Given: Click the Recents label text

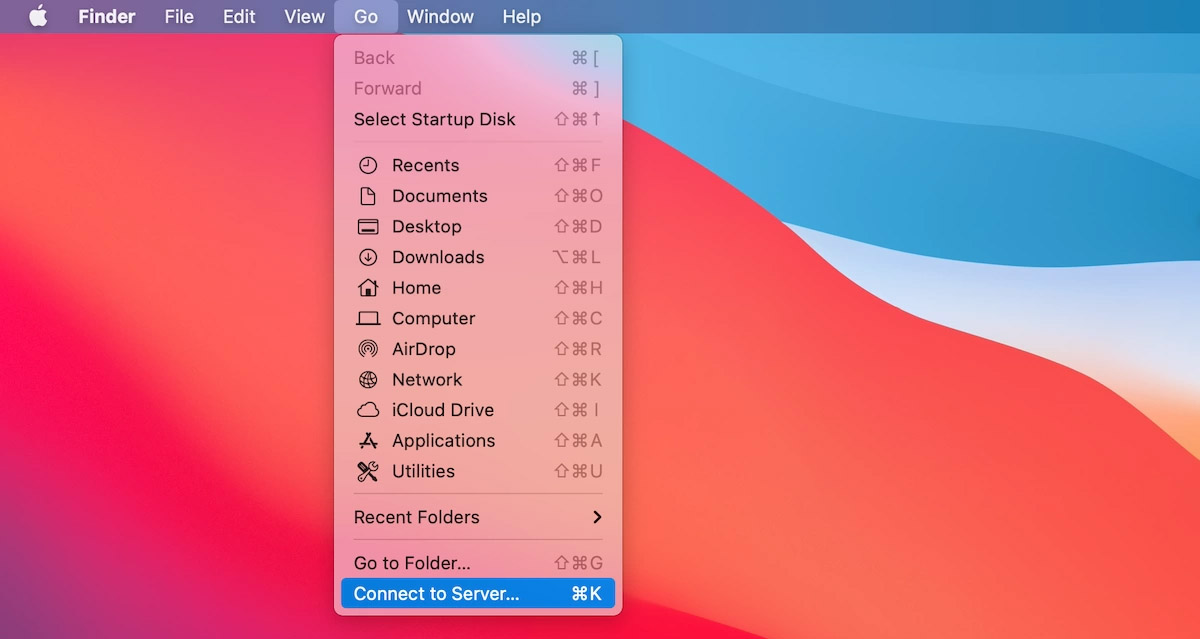Looking at the screenshot, I should [x=425, y=166].
